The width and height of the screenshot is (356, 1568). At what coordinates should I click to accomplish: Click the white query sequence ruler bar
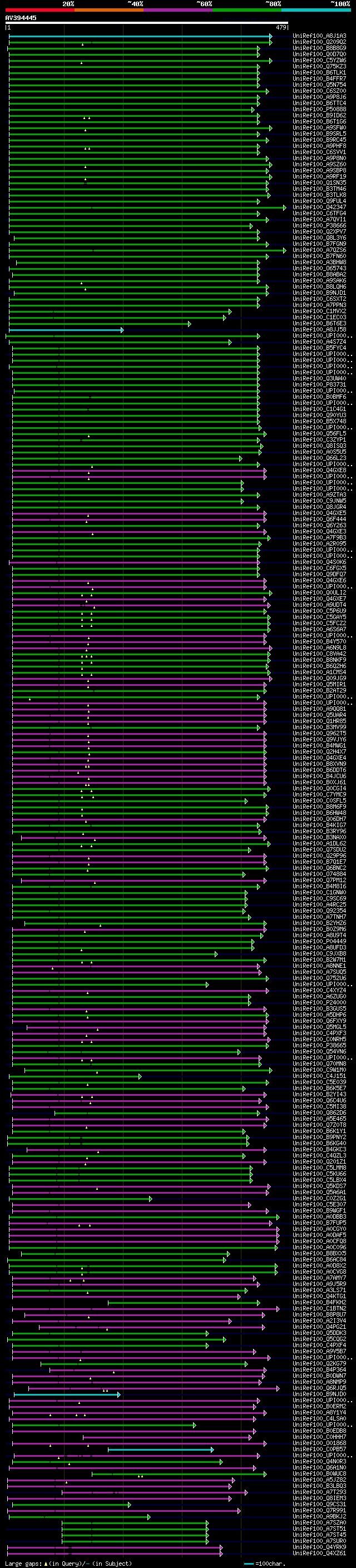[x=147, y=23]
